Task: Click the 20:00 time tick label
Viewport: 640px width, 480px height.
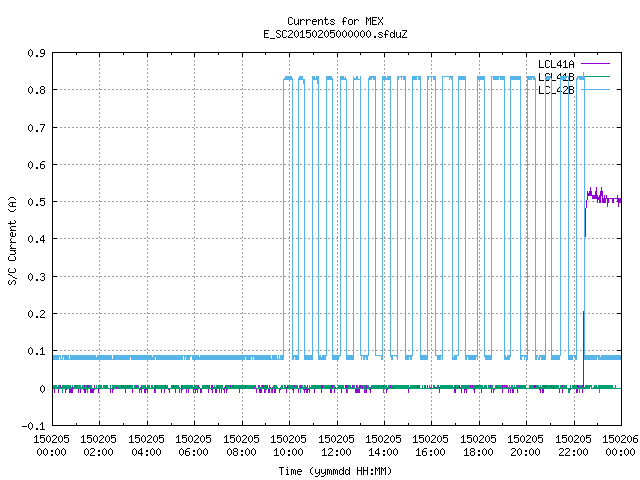Action: (525, 452)
